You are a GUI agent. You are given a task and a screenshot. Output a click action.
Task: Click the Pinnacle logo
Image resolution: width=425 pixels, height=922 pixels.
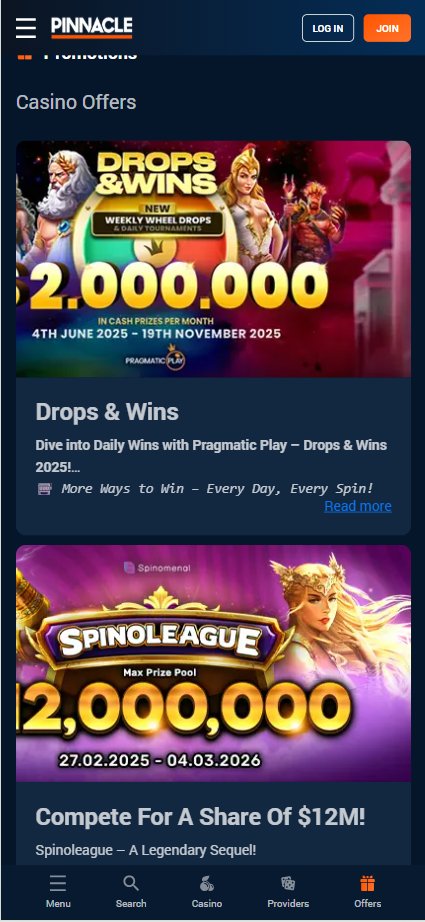(x=92, y=28)
